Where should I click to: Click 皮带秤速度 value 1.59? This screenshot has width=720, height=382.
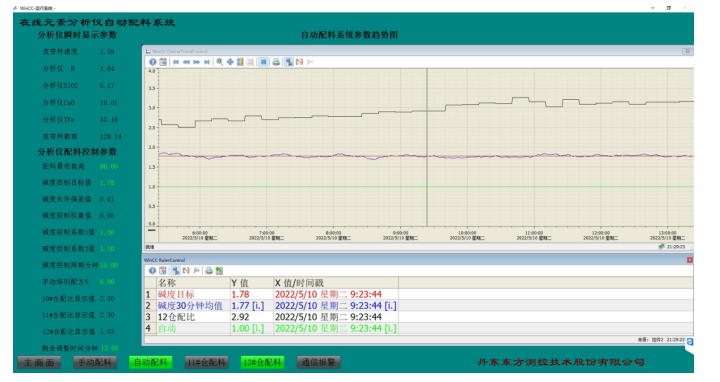click(107, 51)
